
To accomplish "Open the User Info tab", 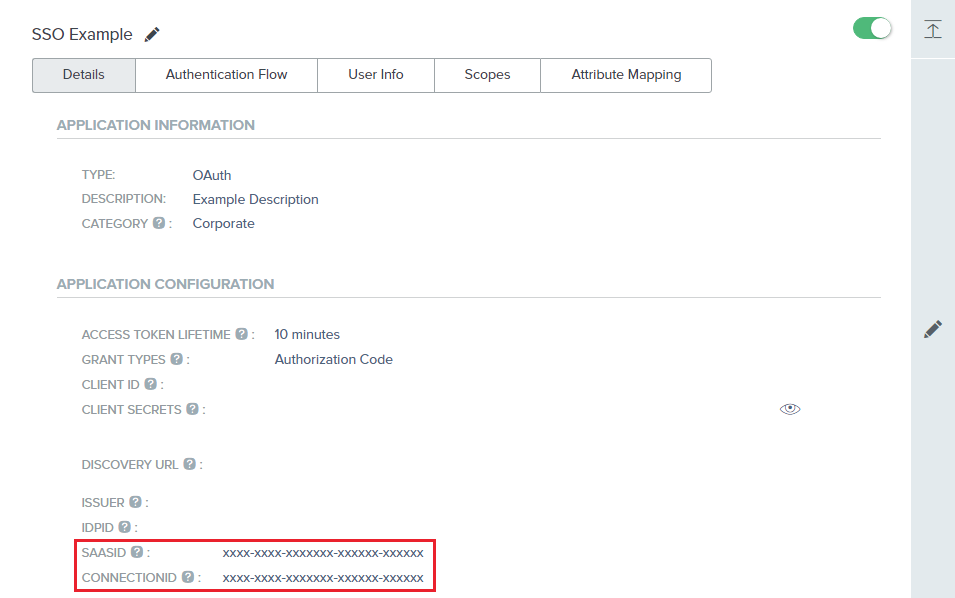I will pyautogui.click(x=375, y=74).
